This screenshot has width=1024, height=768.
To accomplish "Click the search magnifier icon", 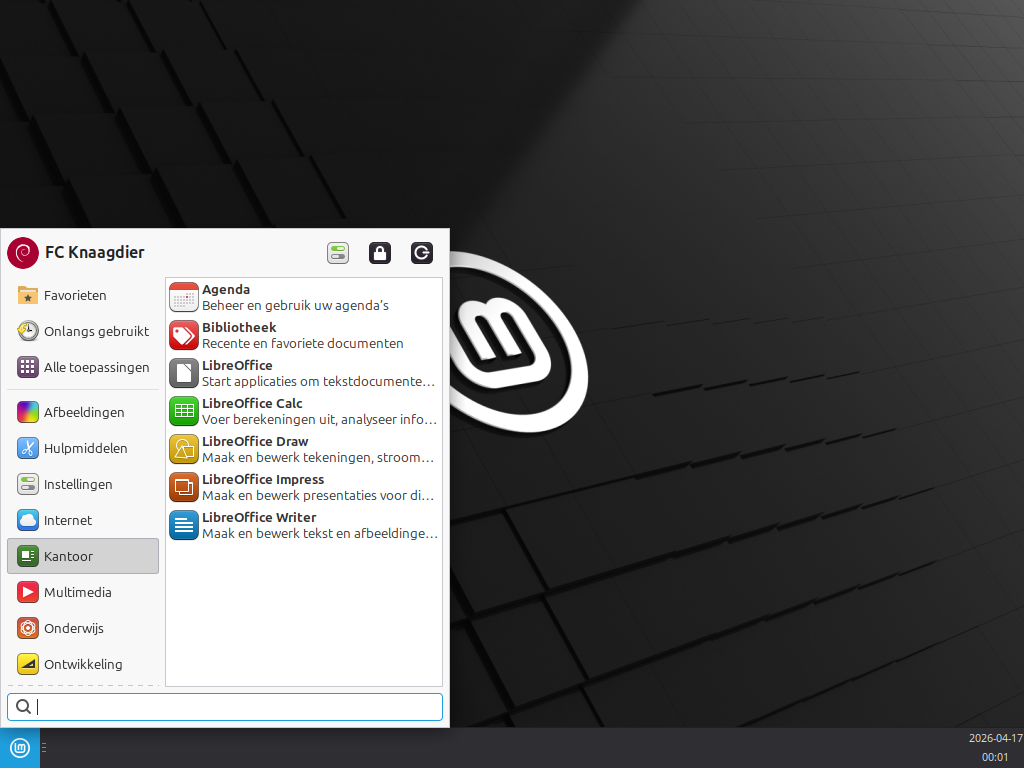I will tap(23, 707).
